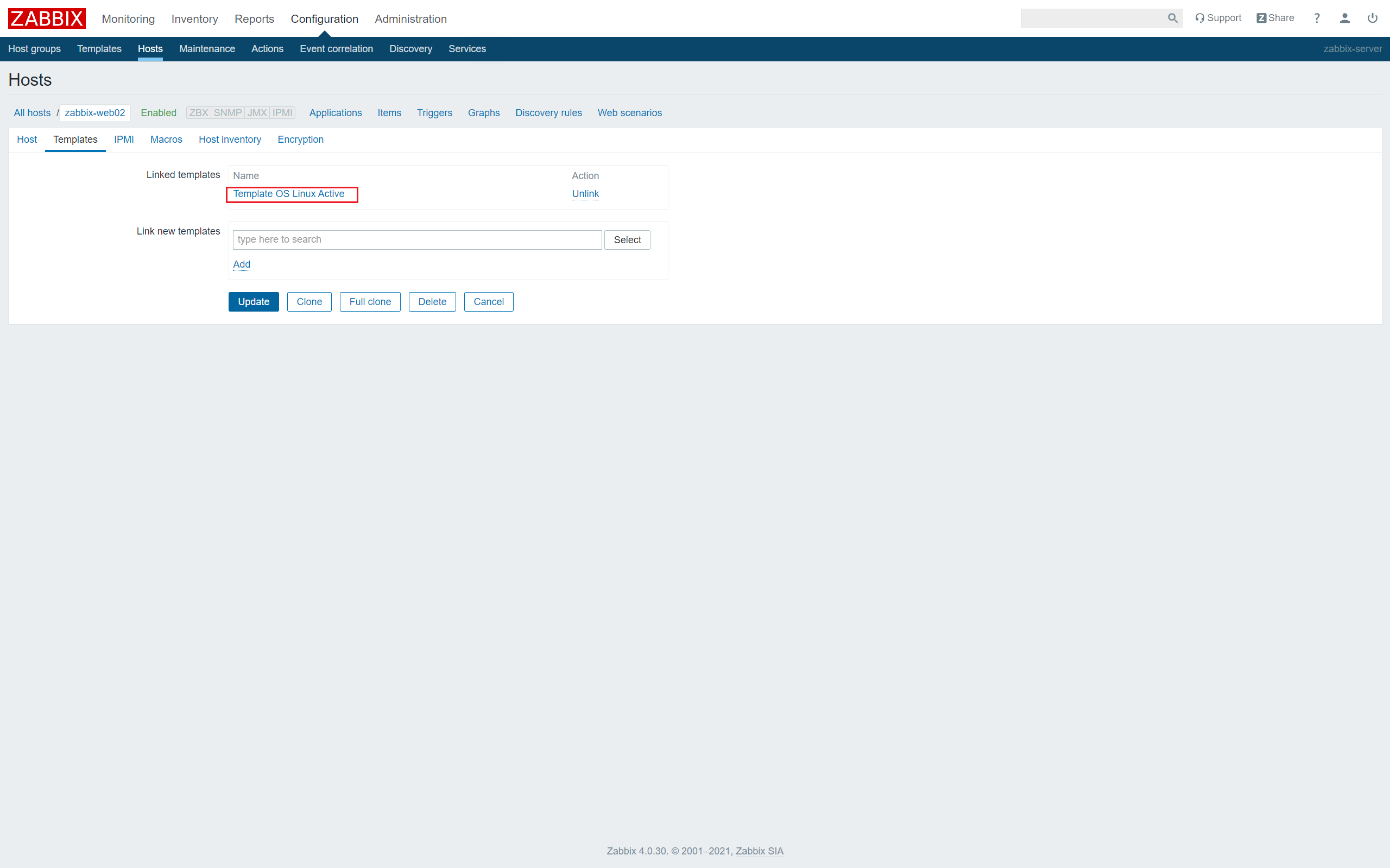The image size is (1390, 868).
Task: Click the Update button
Action: [254, 302]
